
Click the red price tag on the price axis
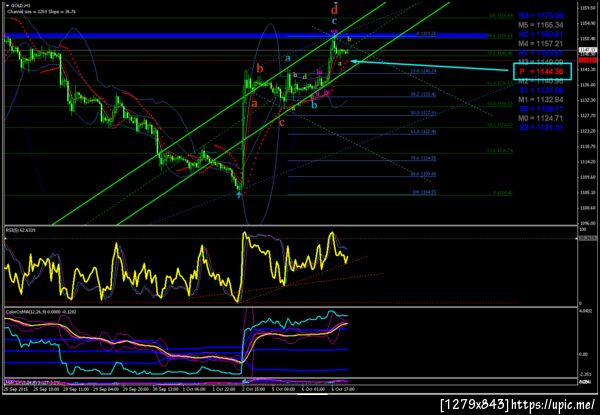pos(589,60)
